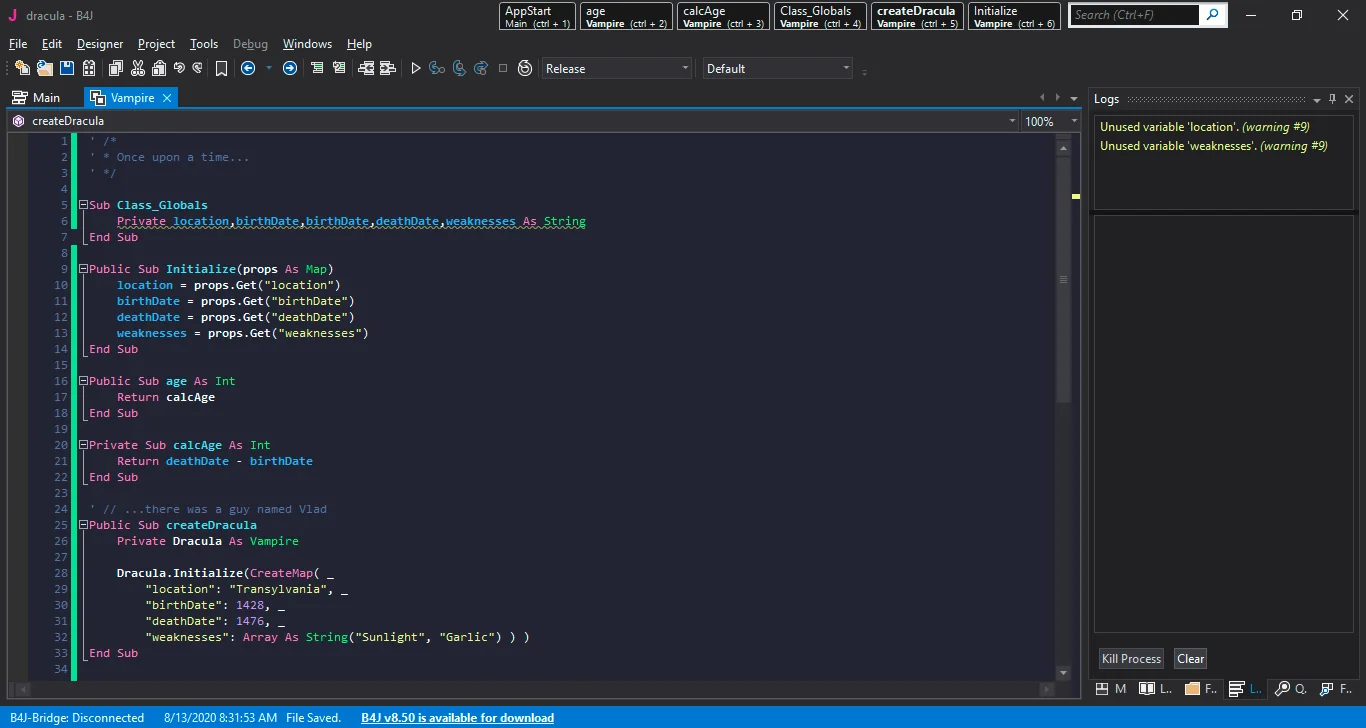Click the Save file icon
Image resolution: width=1366 pixels, height=728 pixels.
pyautogui.click(x=67, y=68)
